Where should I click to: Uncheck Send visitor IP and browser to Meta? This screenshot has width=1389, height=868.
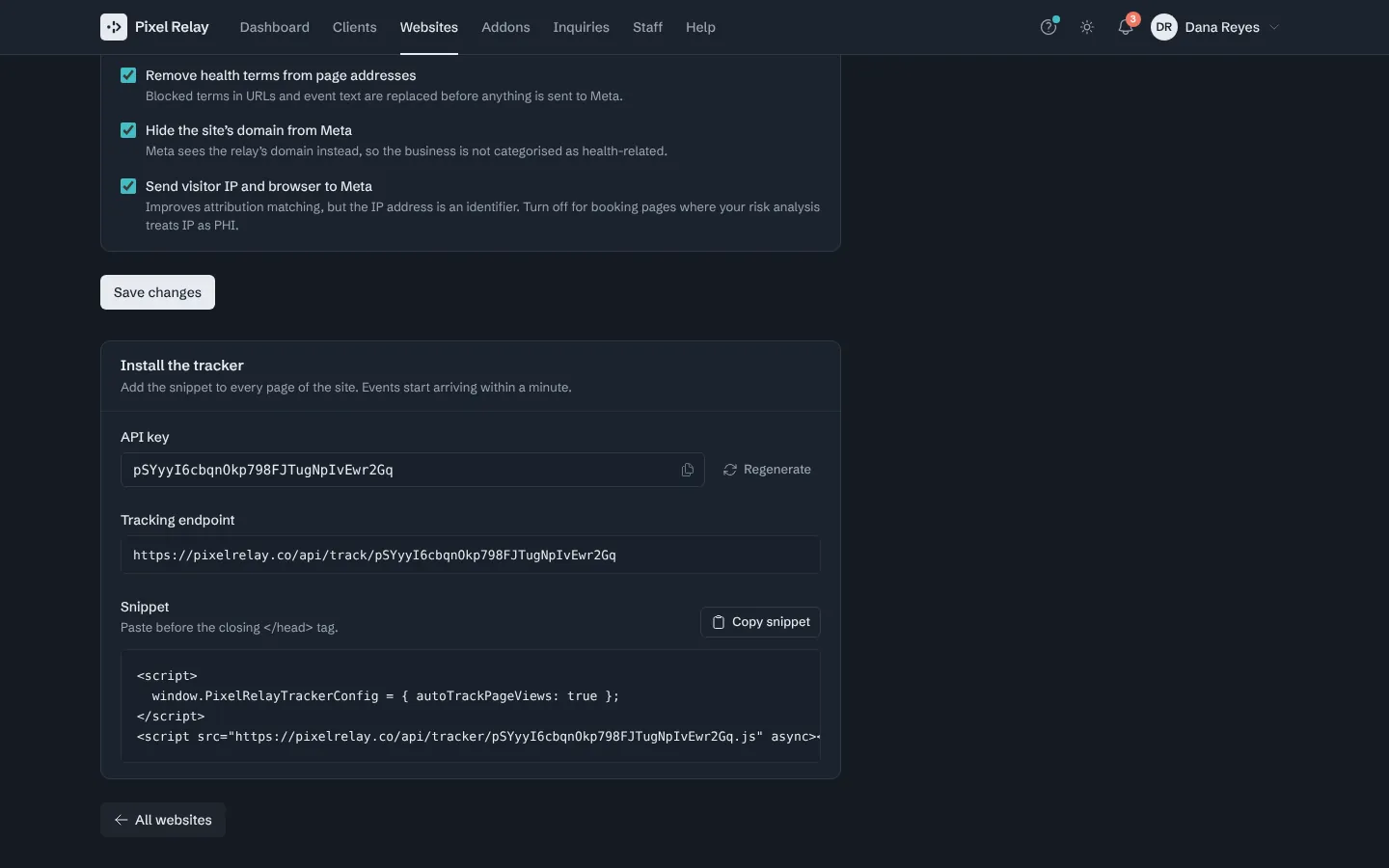coord(128,186)
